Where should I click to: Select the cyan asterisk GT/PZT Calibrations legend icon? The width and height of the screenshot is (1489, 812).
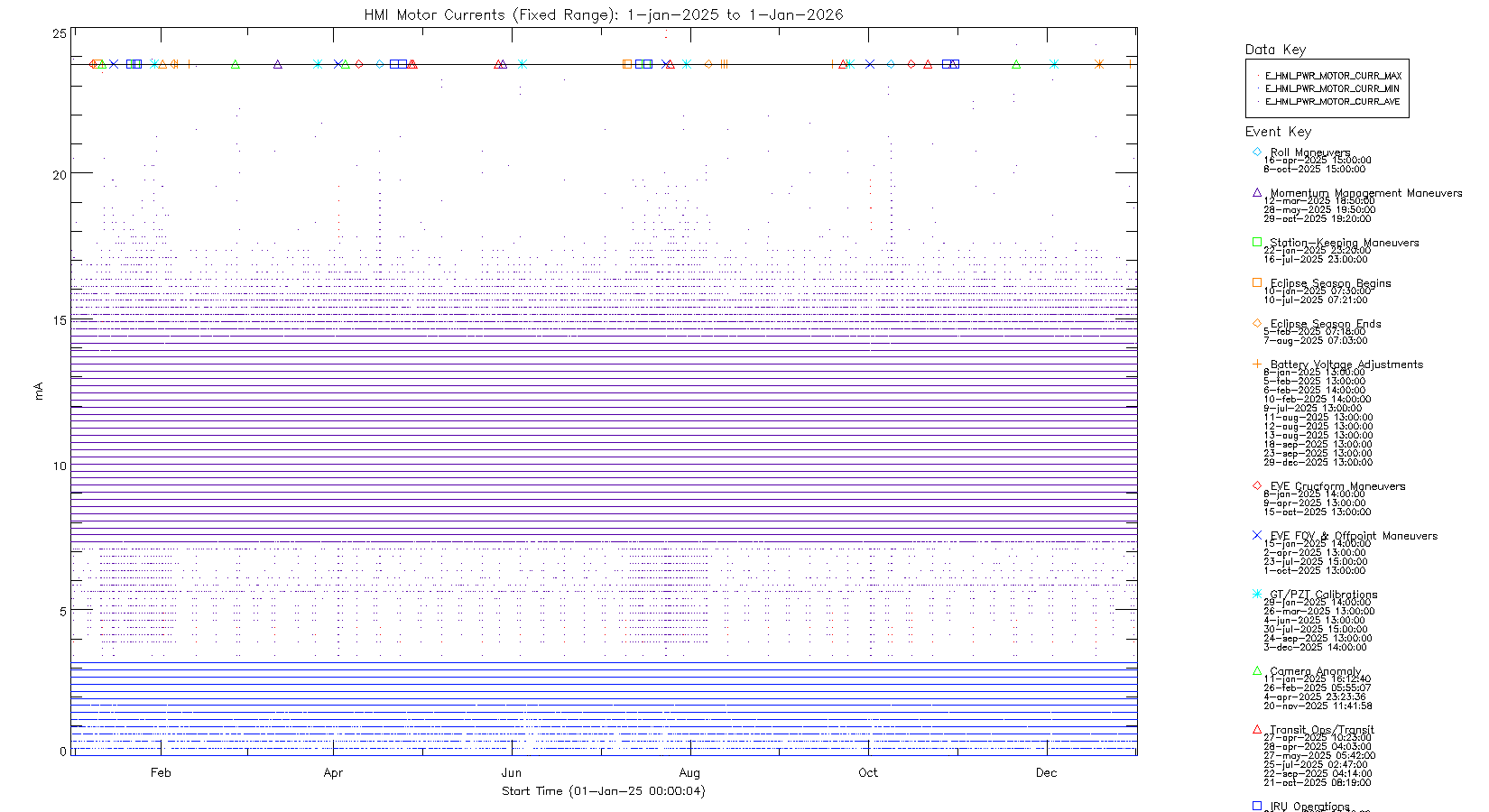coord(1256,594)
